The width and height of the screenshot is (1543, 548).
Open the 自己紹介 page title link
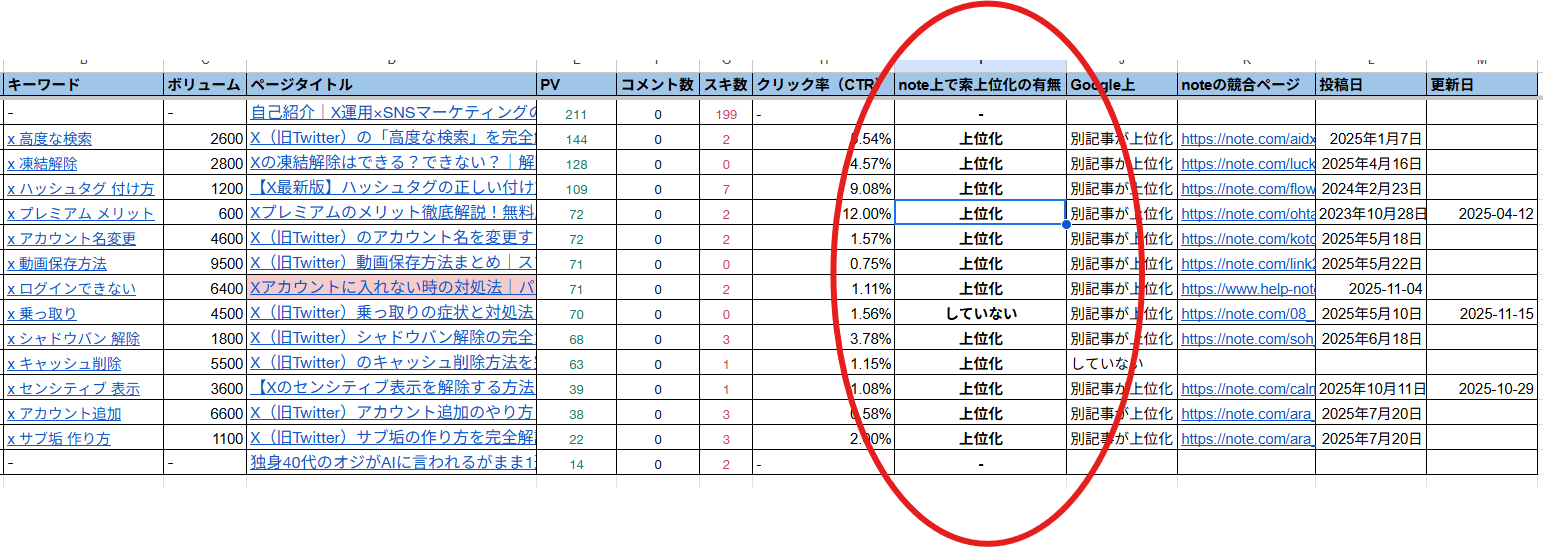[392, 113]
